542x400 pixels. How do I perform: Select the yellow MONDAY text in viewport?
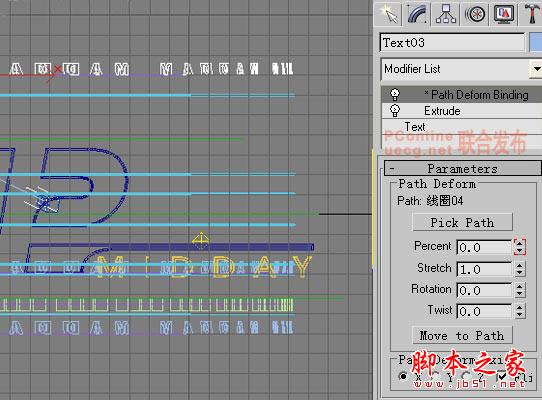click(204, 267)
